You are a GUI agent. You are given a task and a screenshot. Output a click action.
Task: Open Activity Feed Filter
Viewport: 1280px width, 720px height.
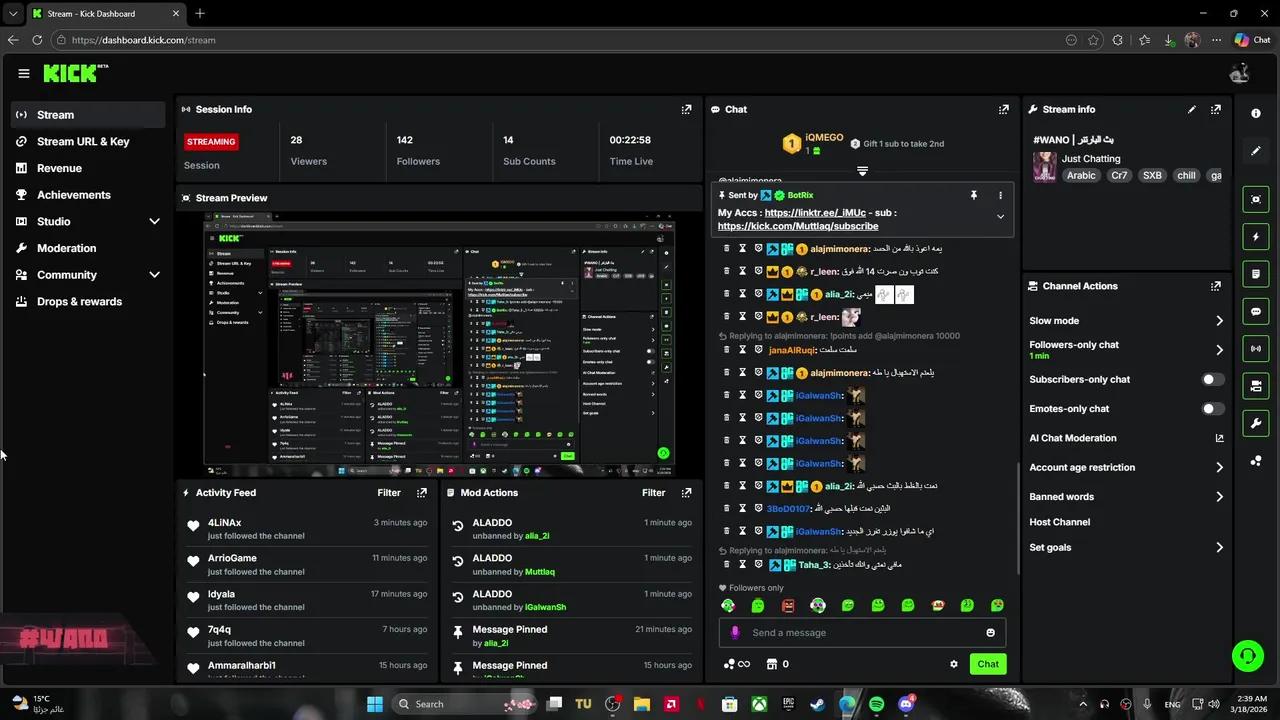(389, 493)
